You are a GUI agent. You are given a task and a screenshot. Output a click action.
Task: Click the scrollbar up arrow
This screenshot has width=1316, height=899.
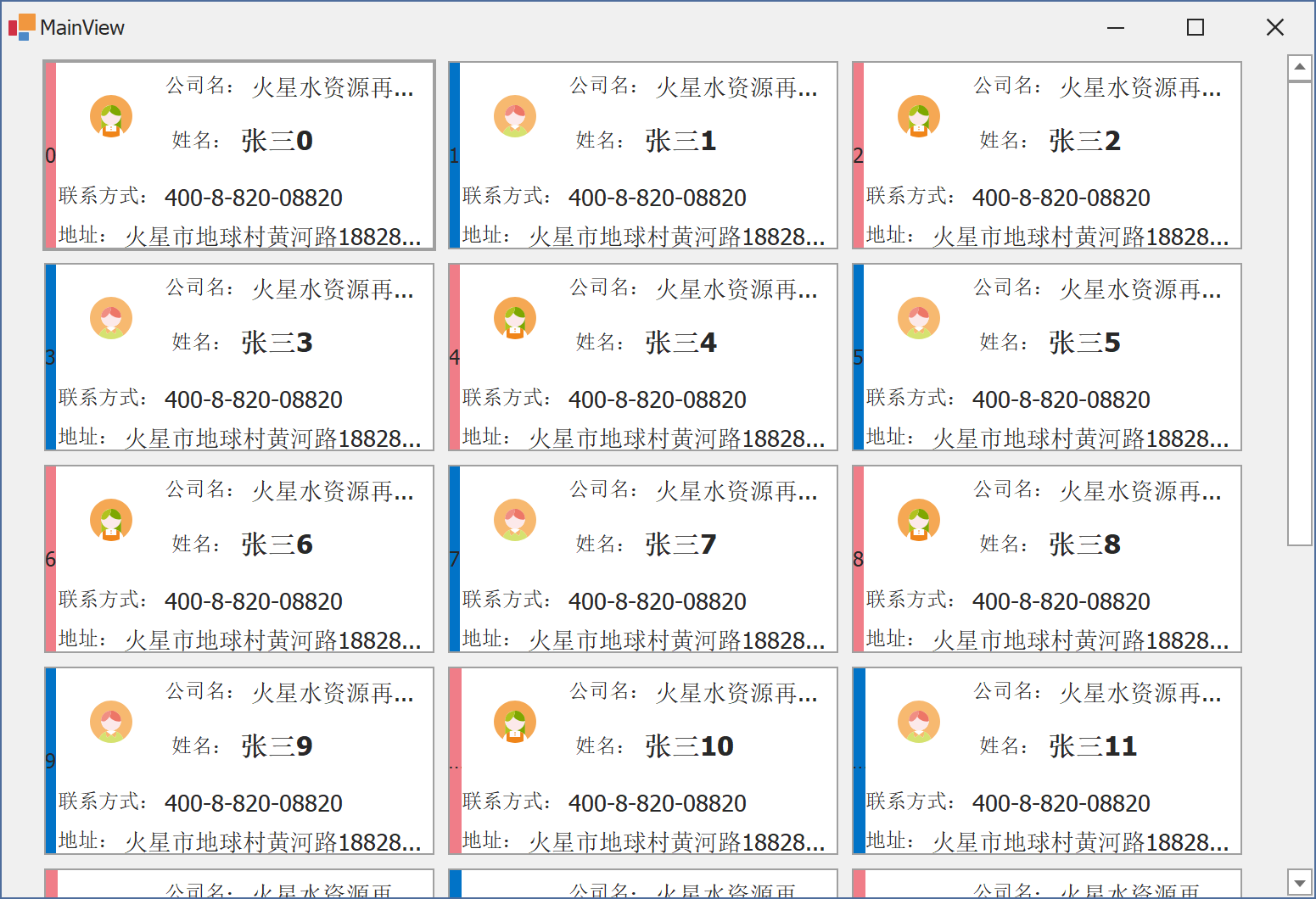pos(1300,67)
